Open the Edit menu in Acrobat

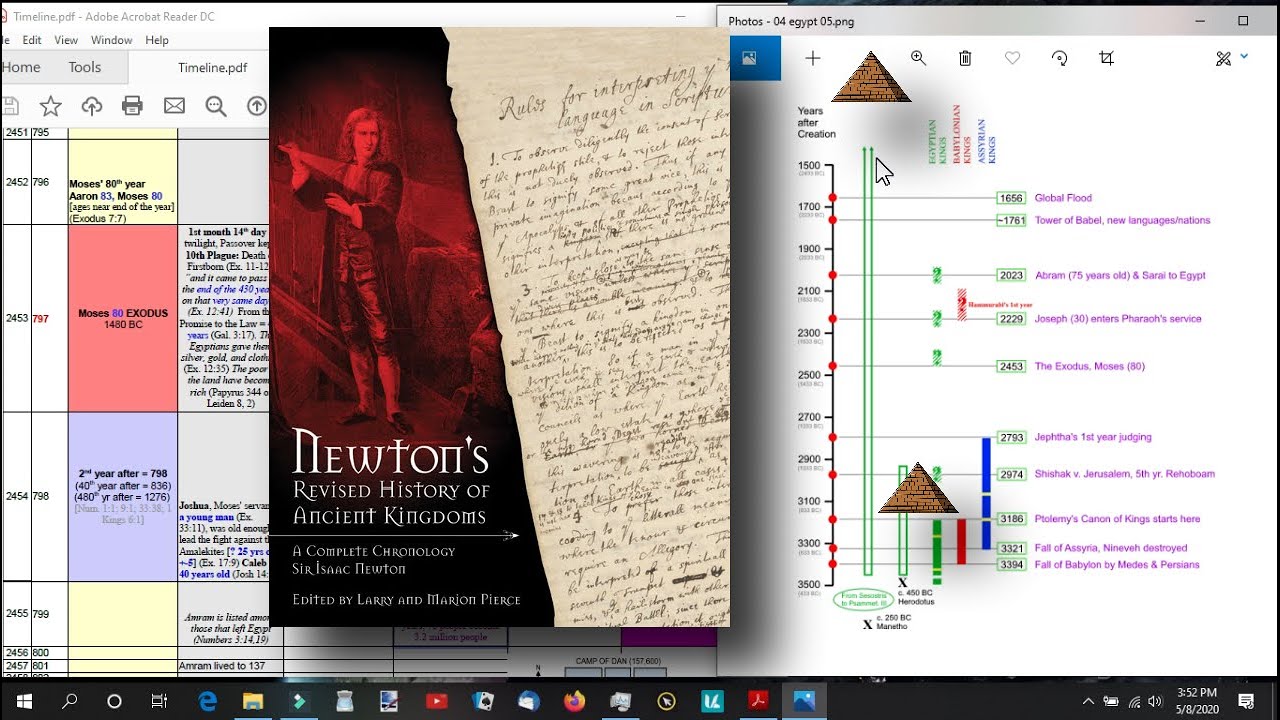32,40
